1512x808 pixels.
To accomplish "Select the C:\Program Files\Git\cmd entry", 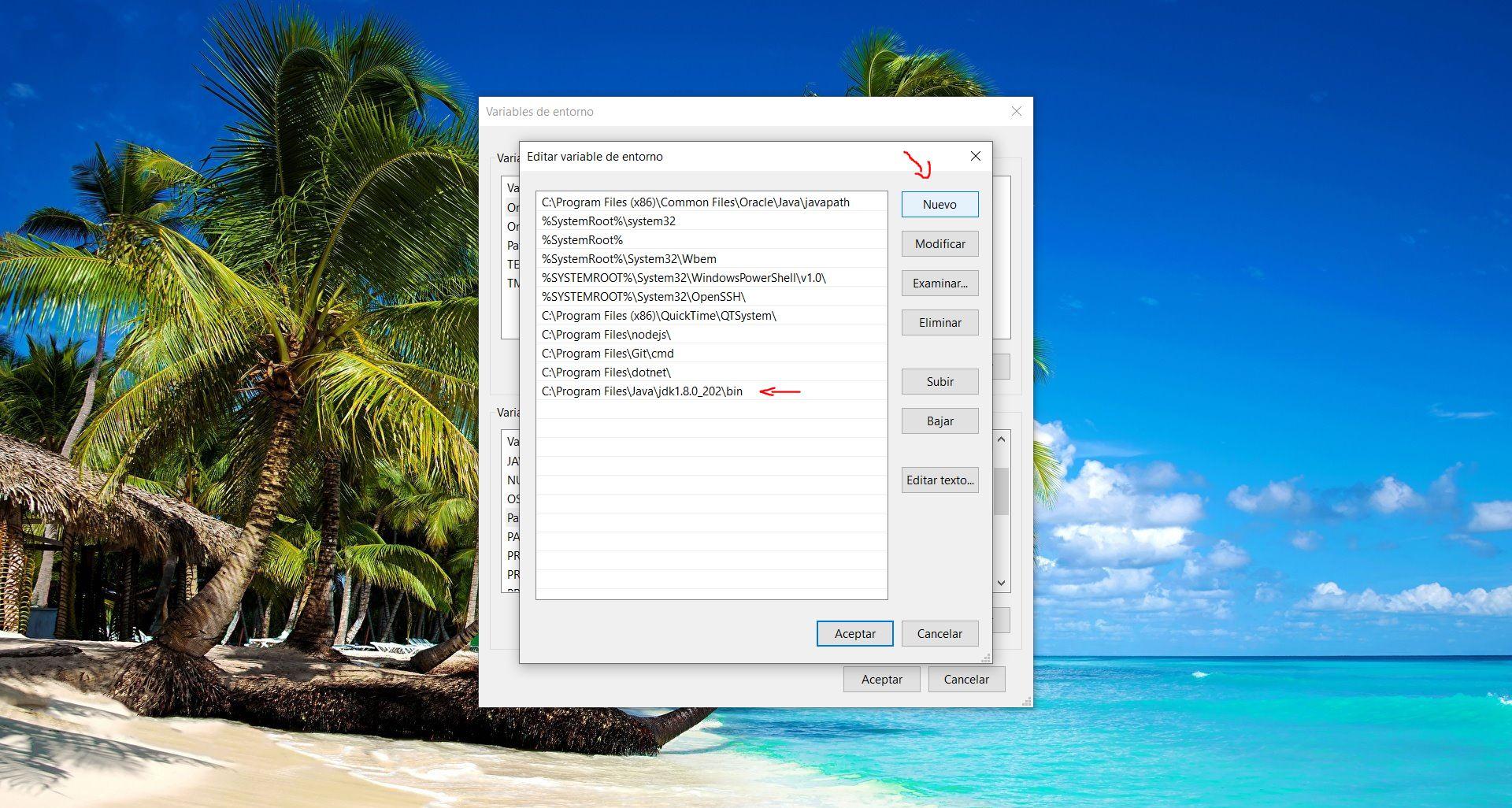I will coord(711,353).
